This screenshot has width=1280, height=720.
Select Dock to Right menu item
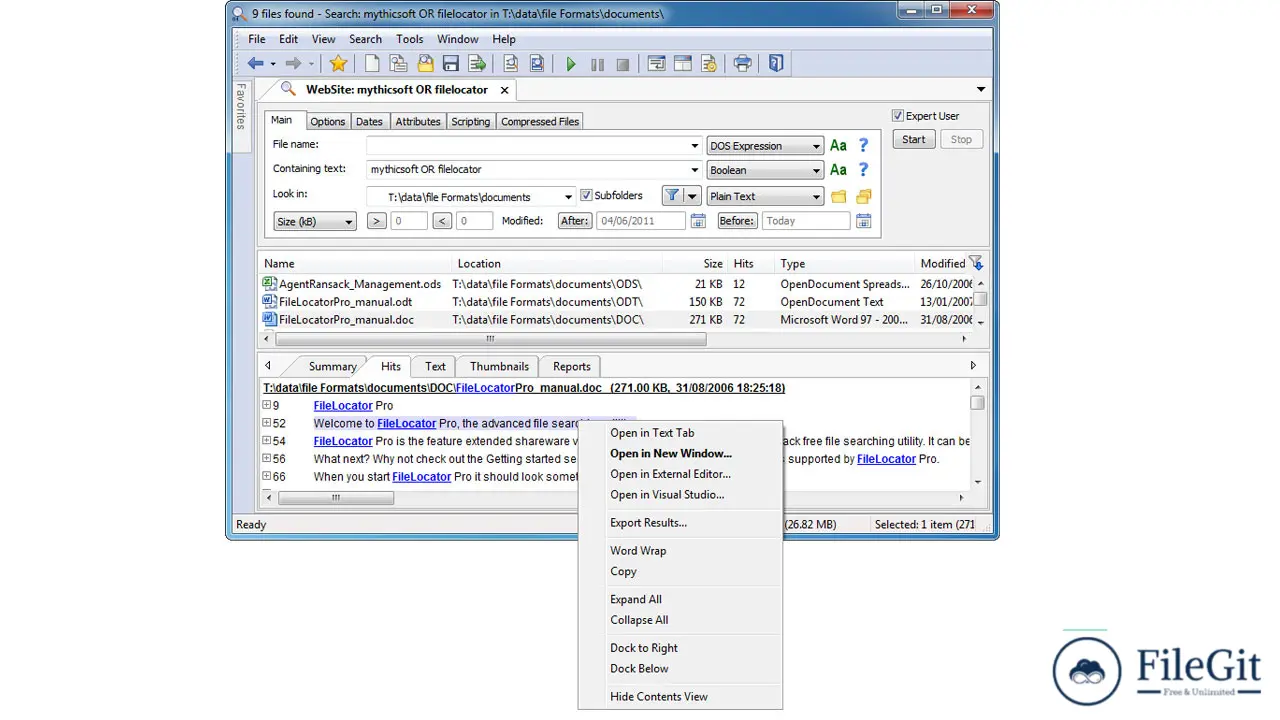pos(680,648)
